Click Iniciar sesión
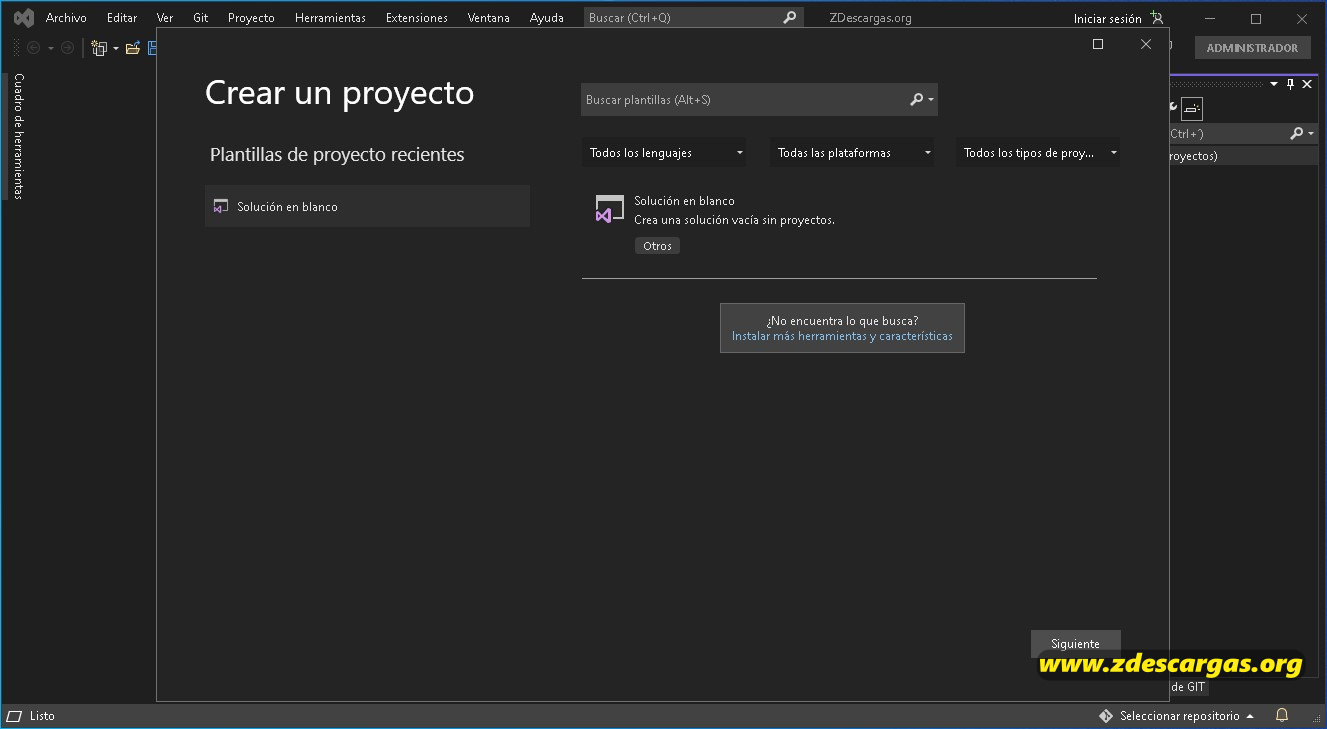 (x=1107, y=19)
